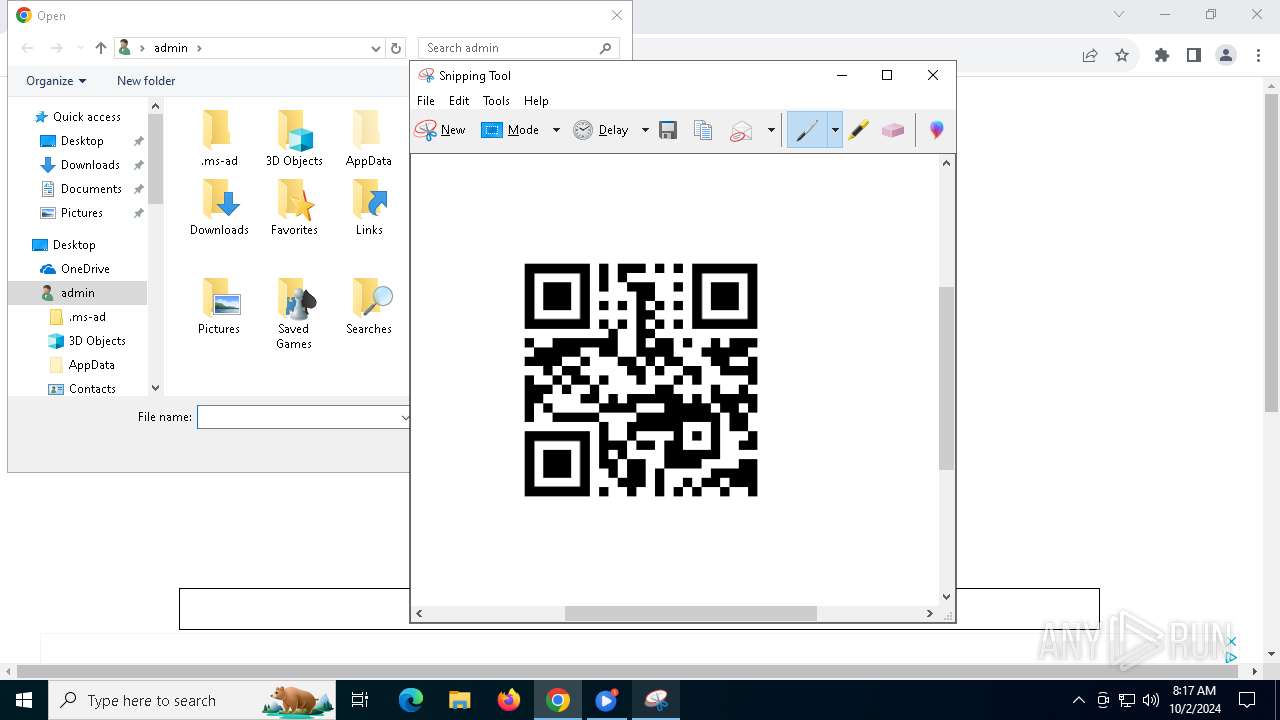Open 3D Objects folder in file list
This screenshot has width=1280, height=720.
click(x=294, y=138)
